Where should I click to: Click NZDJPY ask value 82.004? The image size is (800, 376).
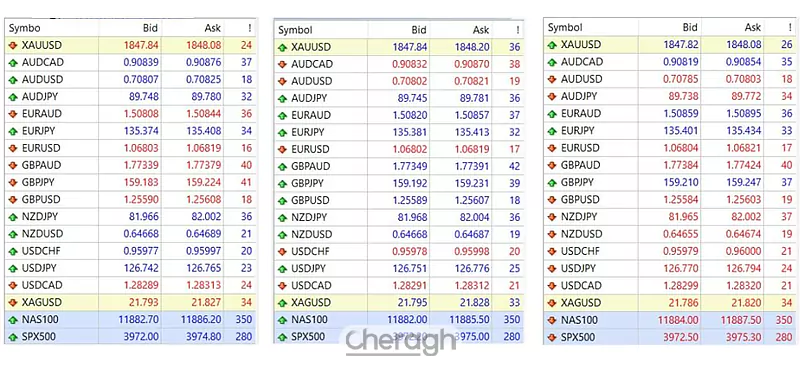coord(475,218)
